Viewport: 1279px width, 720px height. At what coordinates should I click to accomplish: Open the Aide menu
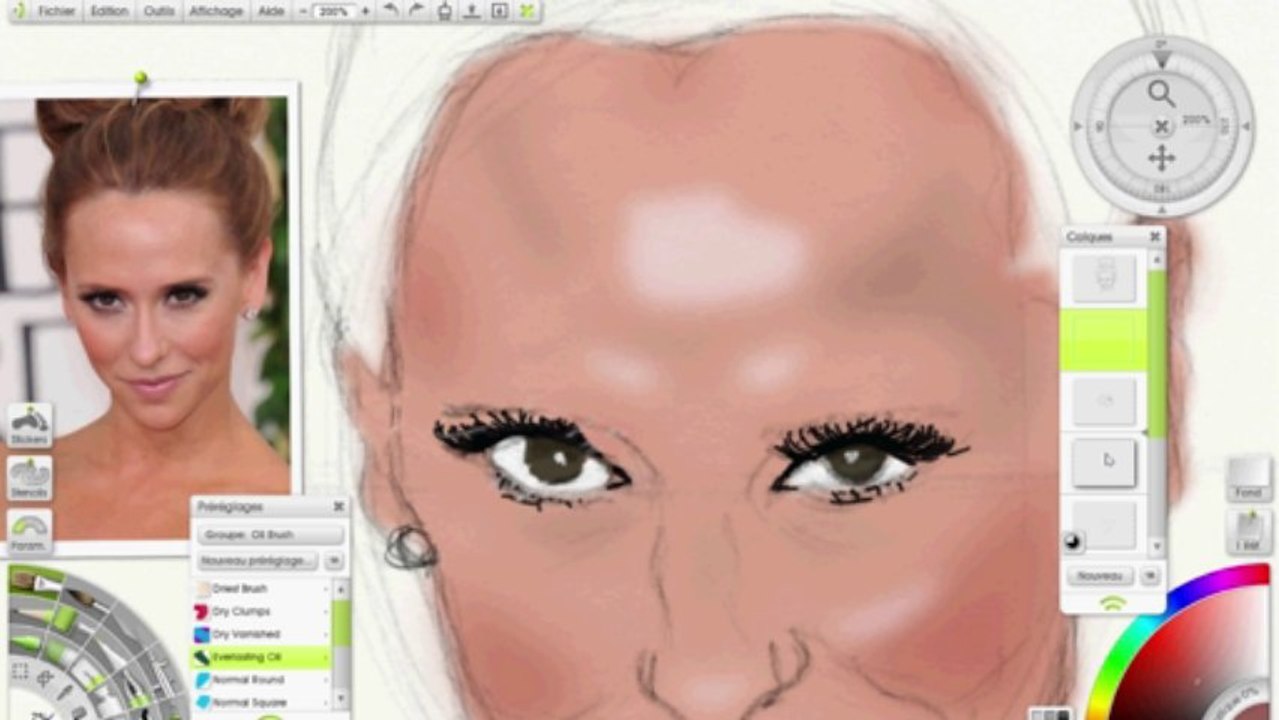pyautogui.click(x=270, y=11)
